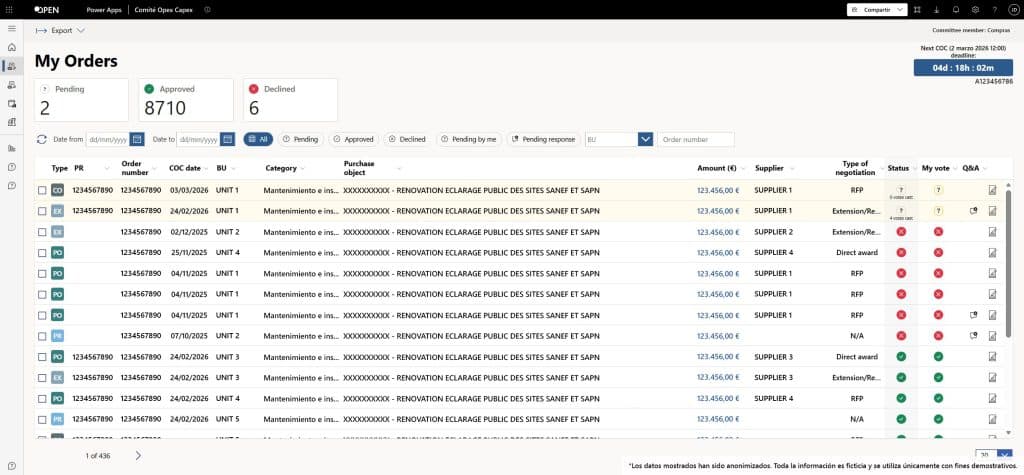Select the Pending response filter
1024x475 pixels.
(x=543, y=139)
